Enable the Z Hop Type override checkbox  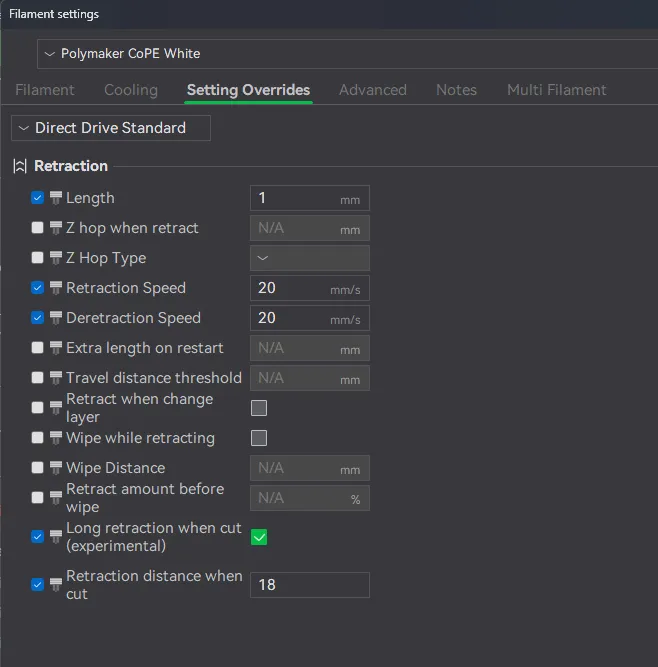[x=37, y=258]
